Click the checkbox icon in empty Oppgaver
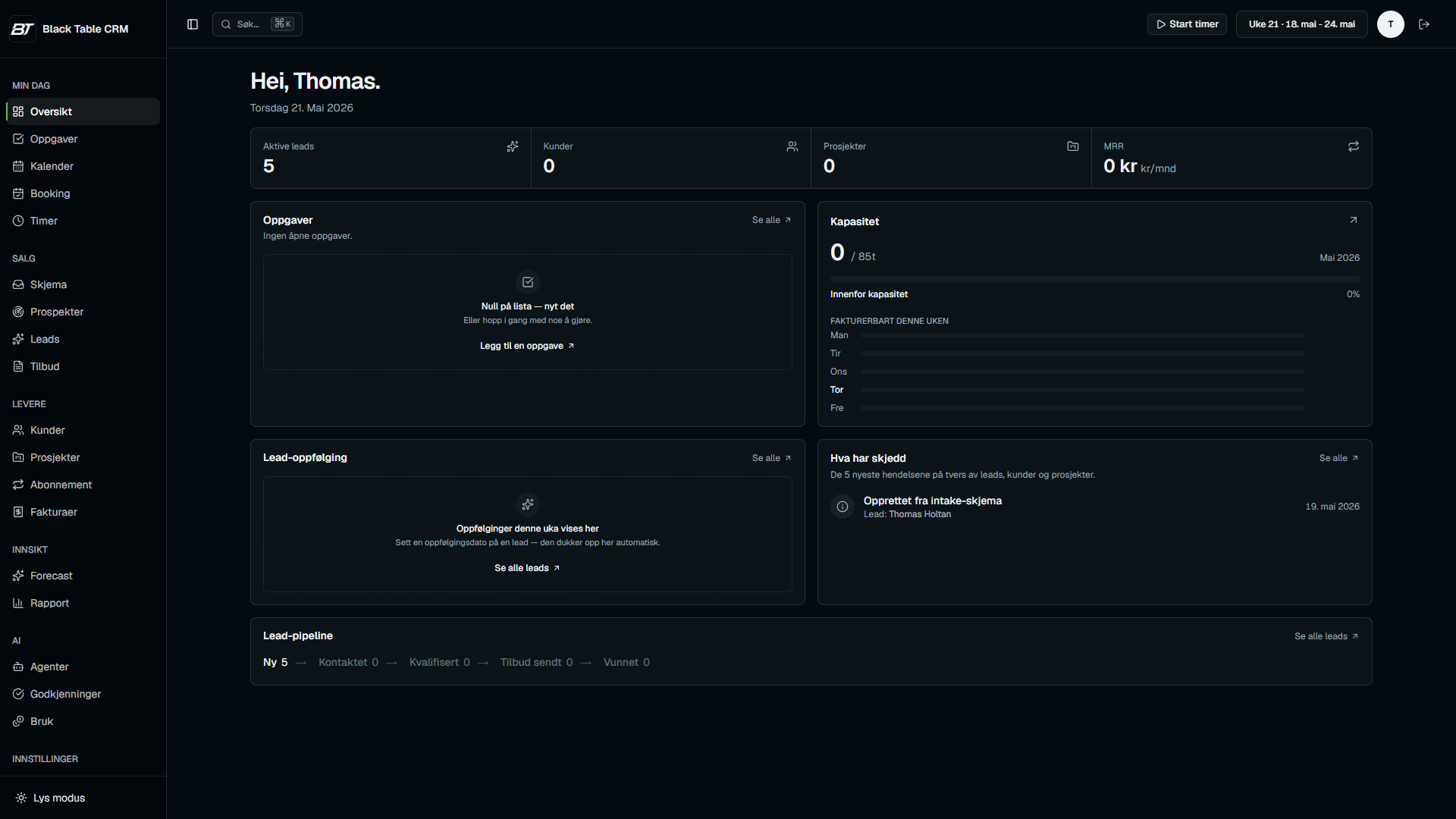This screenshot has height=819, width=1456. point(528,282)
